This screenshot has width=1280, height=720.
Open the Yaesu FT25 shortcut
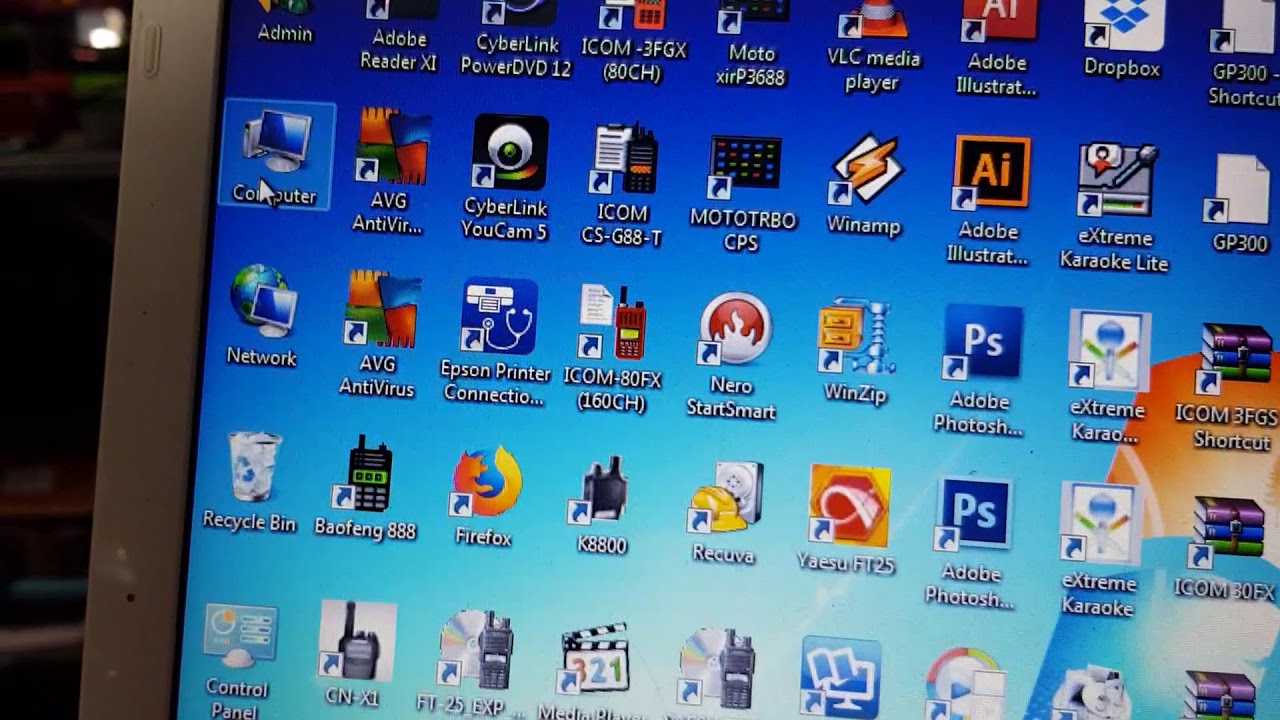click(848, 518)
